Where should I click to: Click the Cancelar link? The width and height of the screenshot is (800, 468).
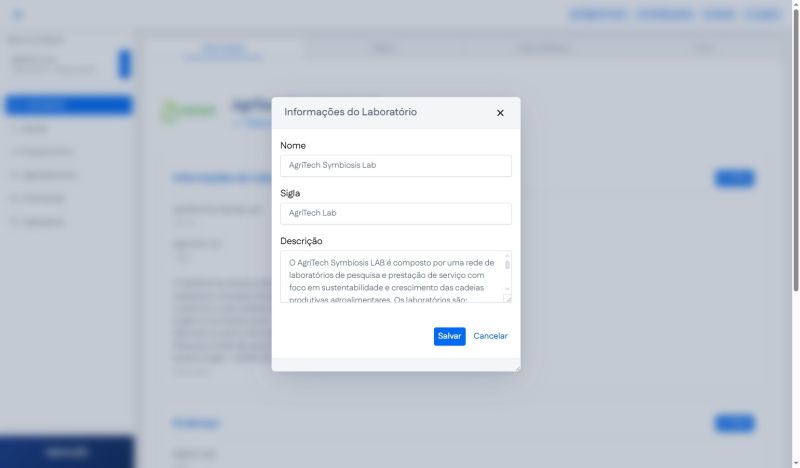pyautogui.click(x=490, y=336)
